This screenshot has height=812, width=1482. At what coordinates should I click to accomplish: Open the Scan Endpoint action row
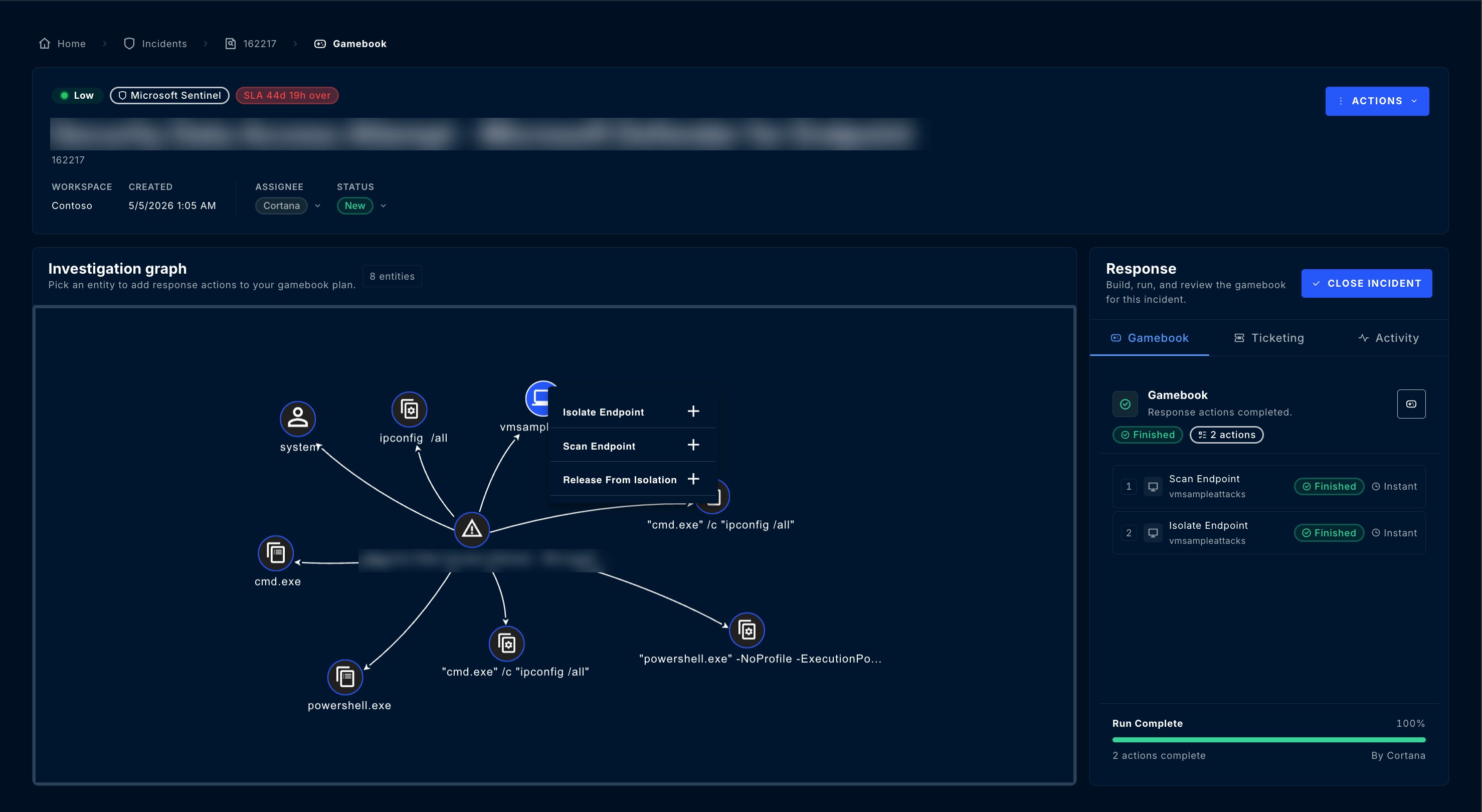click(1268, 487)
